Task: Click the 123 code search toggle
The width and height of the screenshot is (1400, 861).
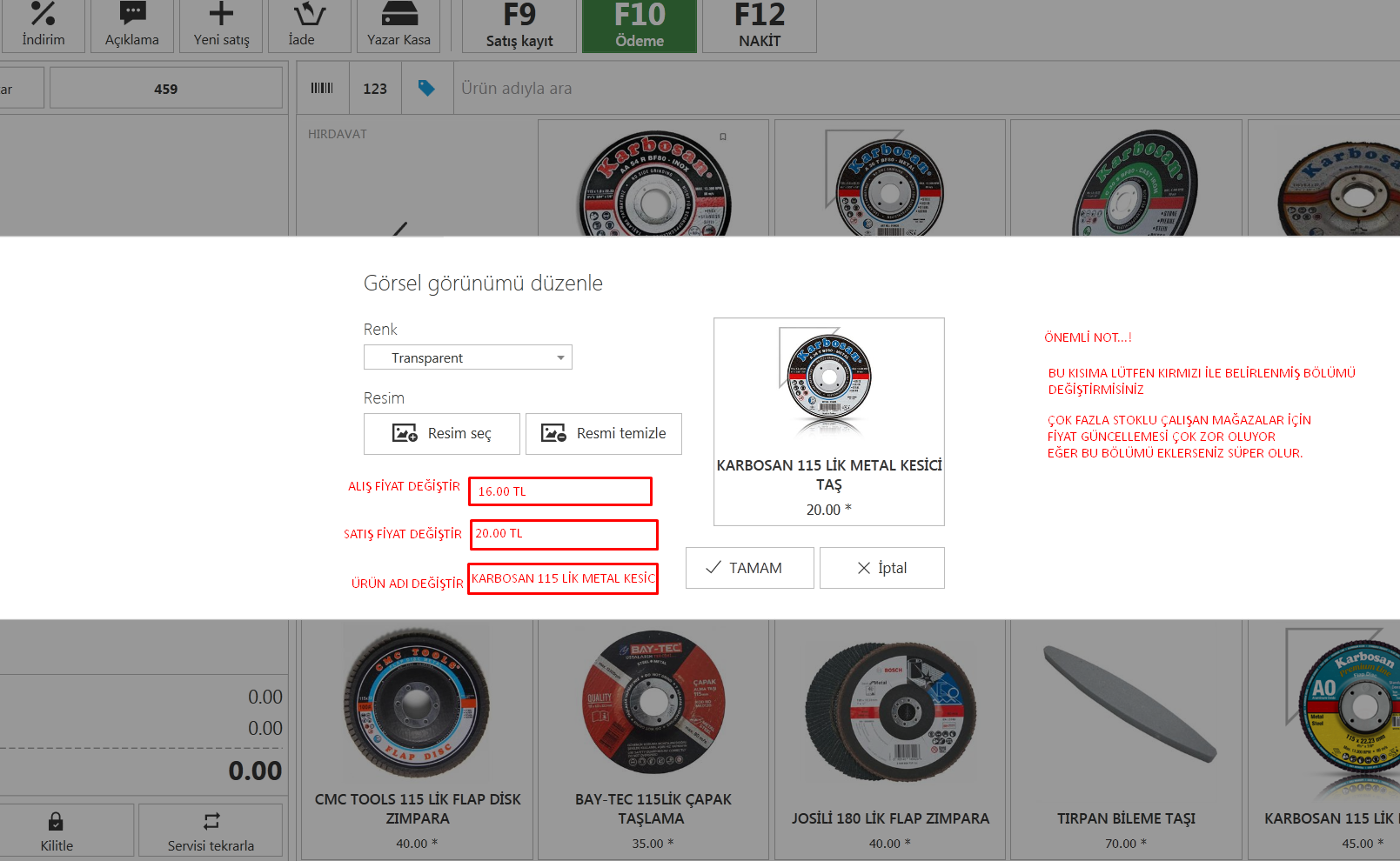Action: coord(375,88)
